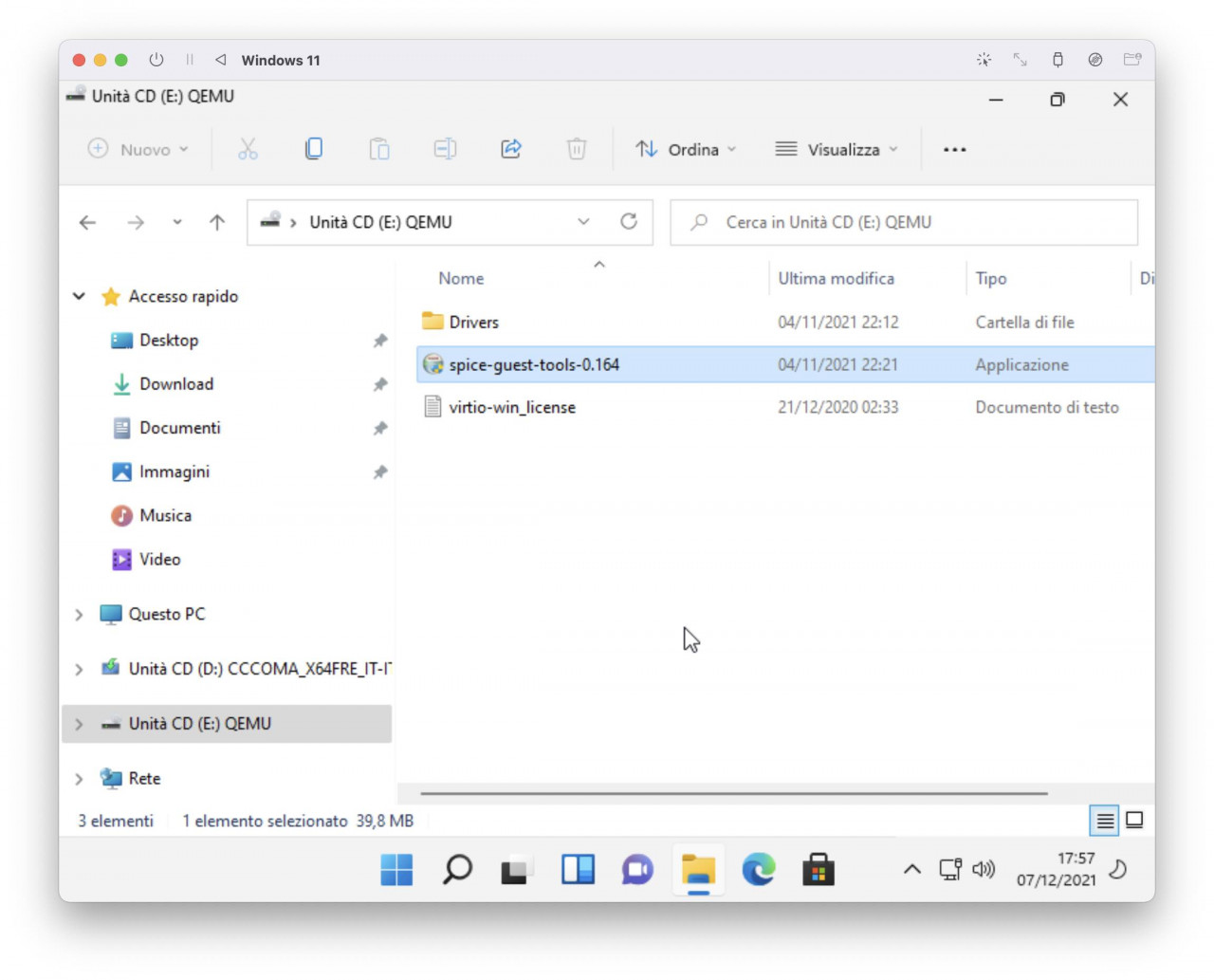Screen dimensions: 1214x980
Task: Switch to large icons view in status bar
Action: [x=1134, y=821]
